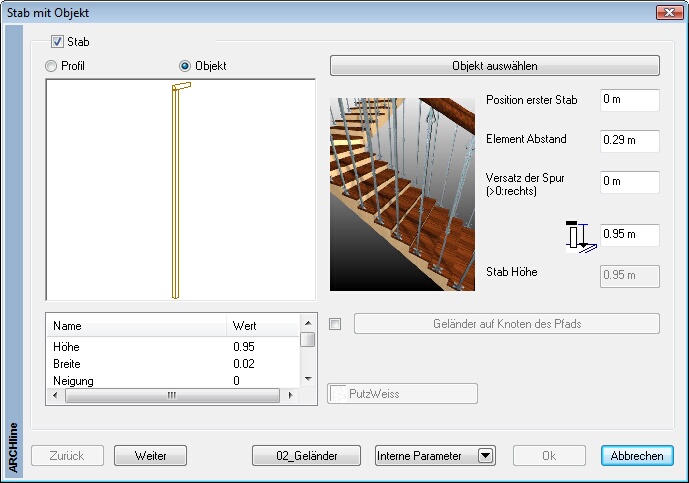Image resolution: width=689 pixels, height=483 pixels.
Task: Toggle the Geländer auf Knoten checkbox
Action: point(335,324)
